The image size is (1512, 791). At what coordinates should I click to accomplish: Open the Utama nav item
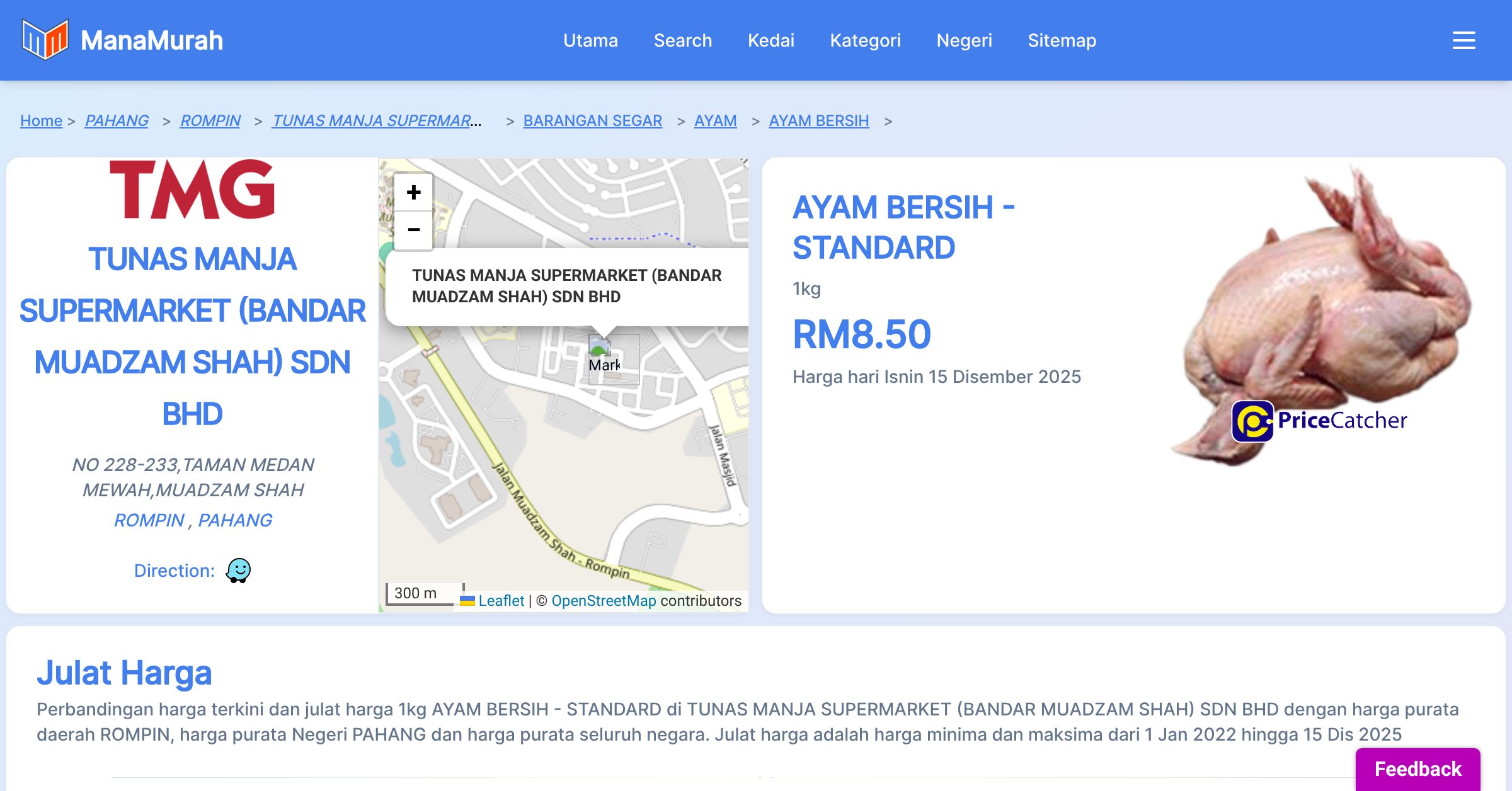590,40
